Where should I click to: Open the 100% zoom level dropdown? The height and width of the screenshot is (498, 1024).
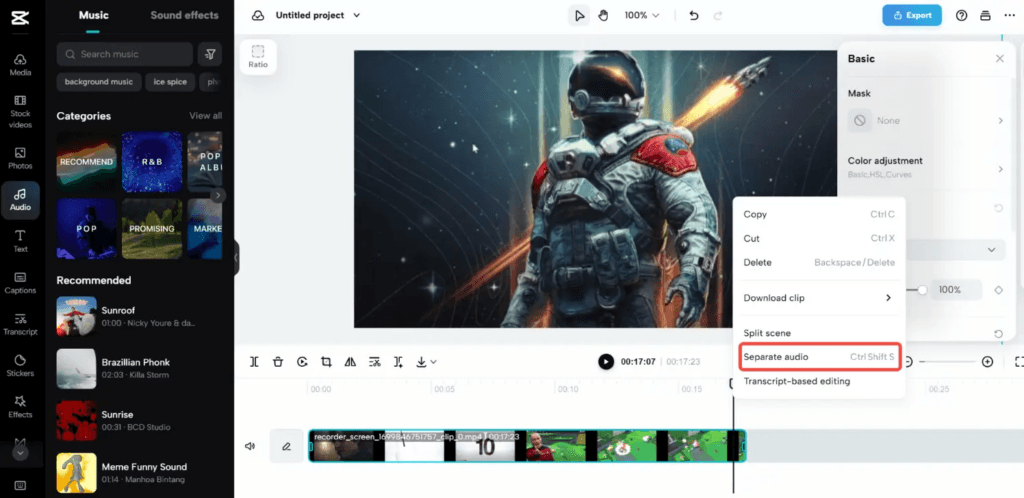click(642, 15)
